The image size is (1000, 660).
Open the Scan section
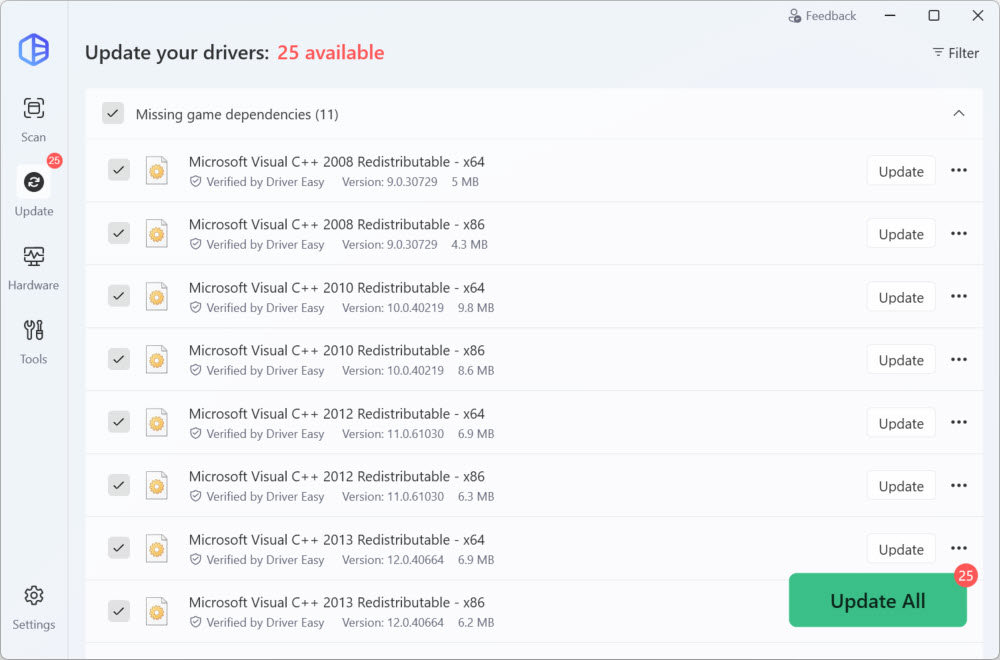[34, 119]
